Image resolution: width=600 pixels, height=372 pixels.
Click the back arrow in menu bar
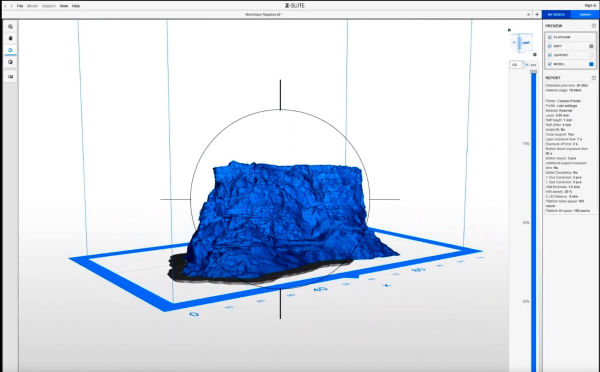[5, 6]
